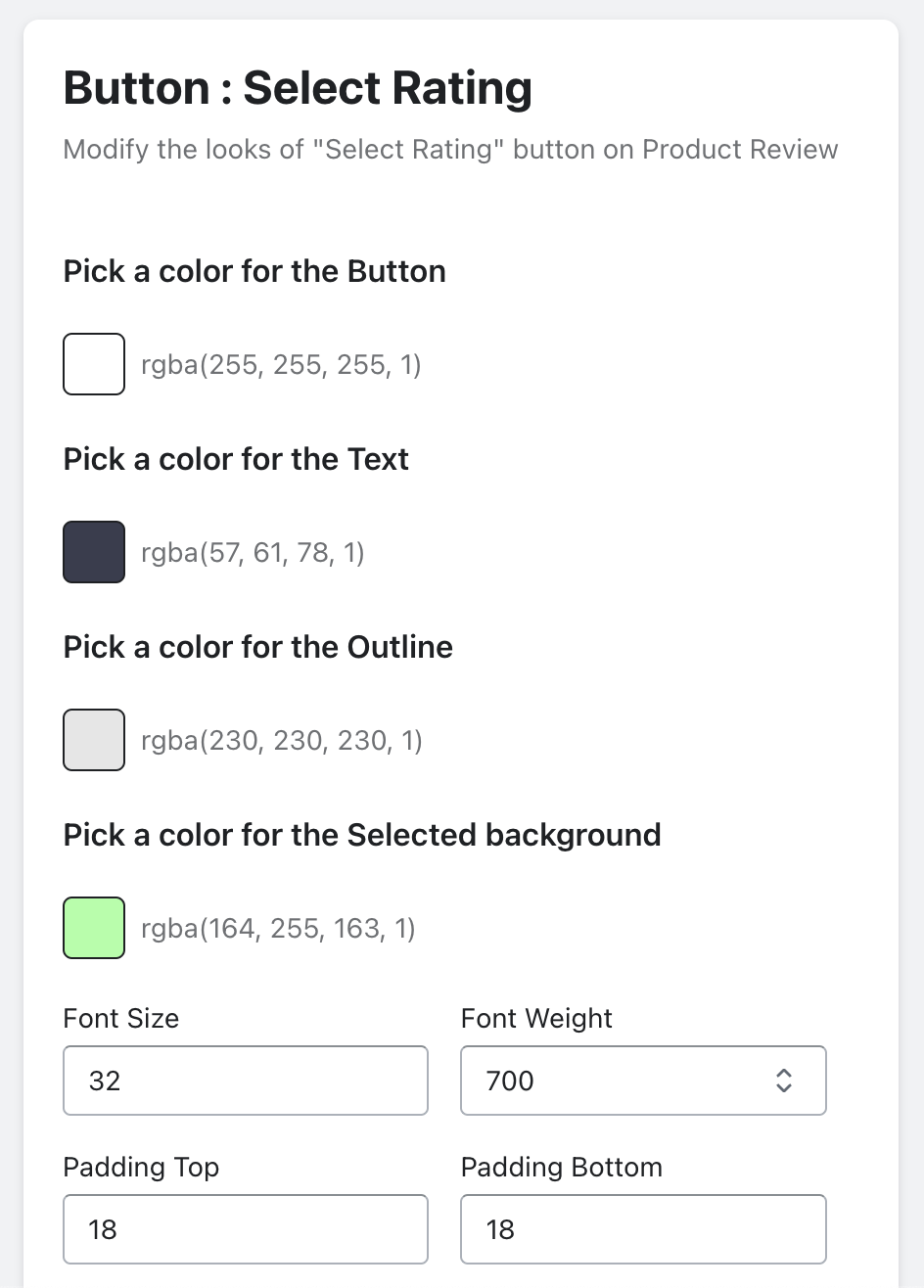
Task: Click the rgba(164, 255, 163, 1) value text
Action: click(x=278, y=929)
